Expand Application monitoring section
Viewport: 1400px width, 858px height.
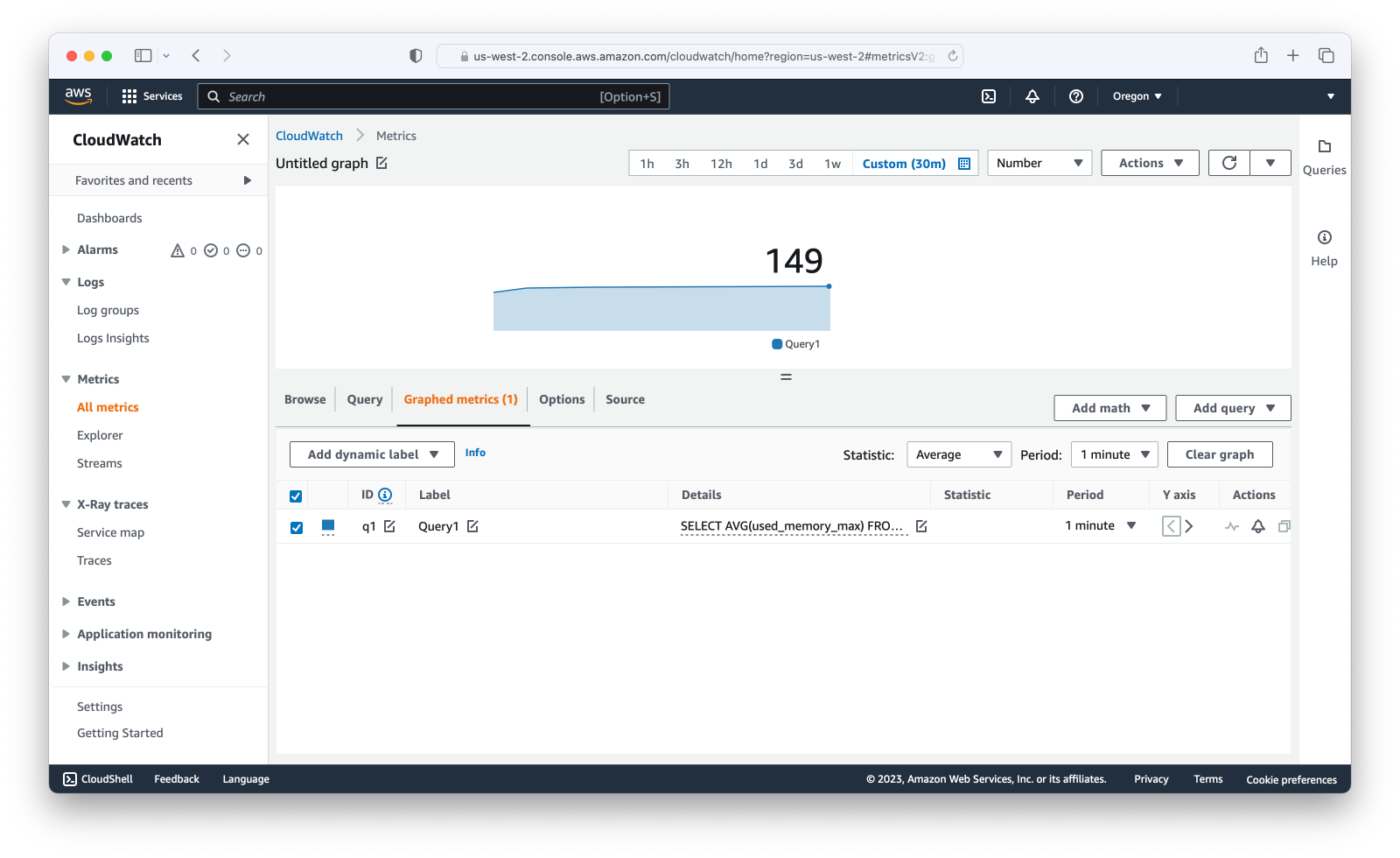coord(66,634)
